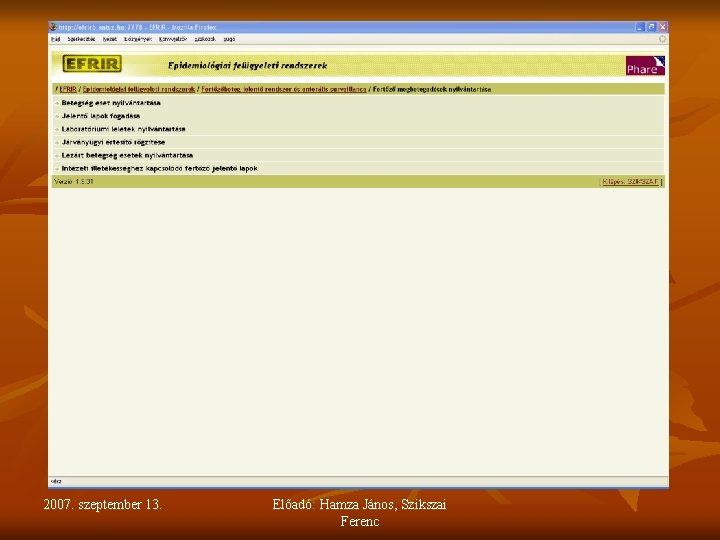Click the Fertőző megbetegedések nyilvántartása breadcrumb text
720x540 pixels.
pyautogui.click(x=432, y=89)
